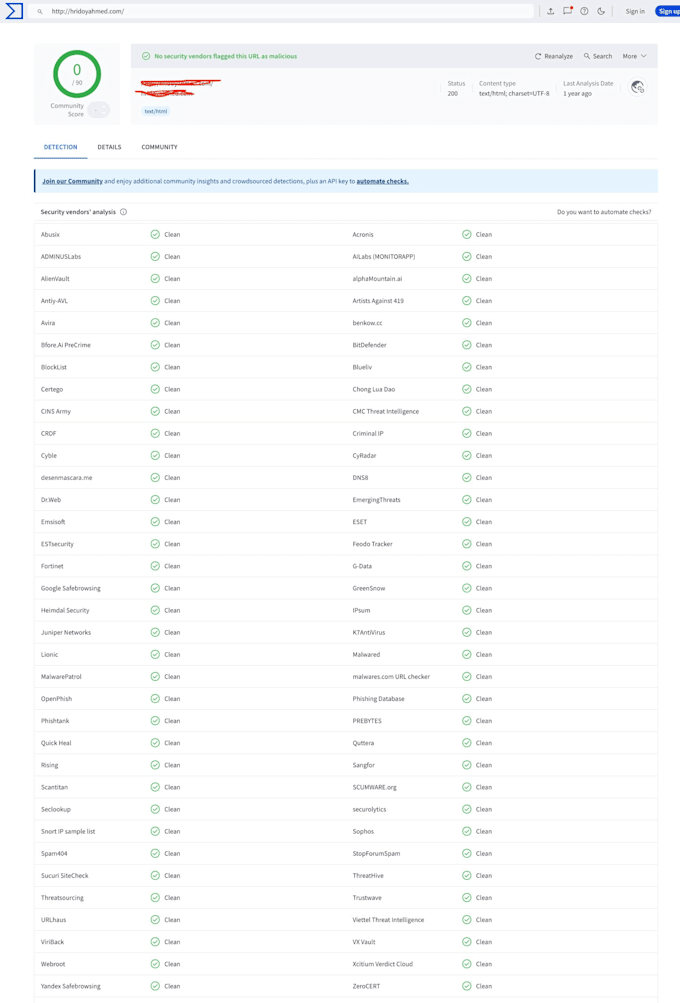Select the Sucuri SiteCheck vendor name
680x1003 pixels.
coord(65,876)
